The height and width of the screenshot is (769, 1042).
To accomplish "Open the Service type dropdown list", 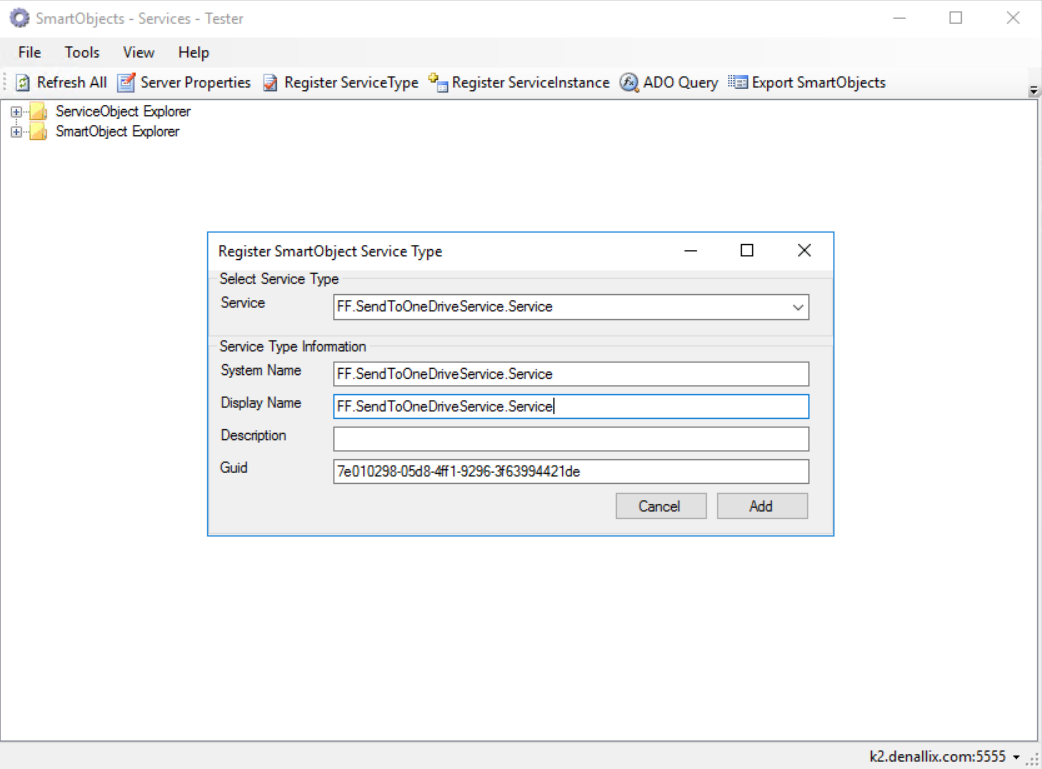I will 798,307.
